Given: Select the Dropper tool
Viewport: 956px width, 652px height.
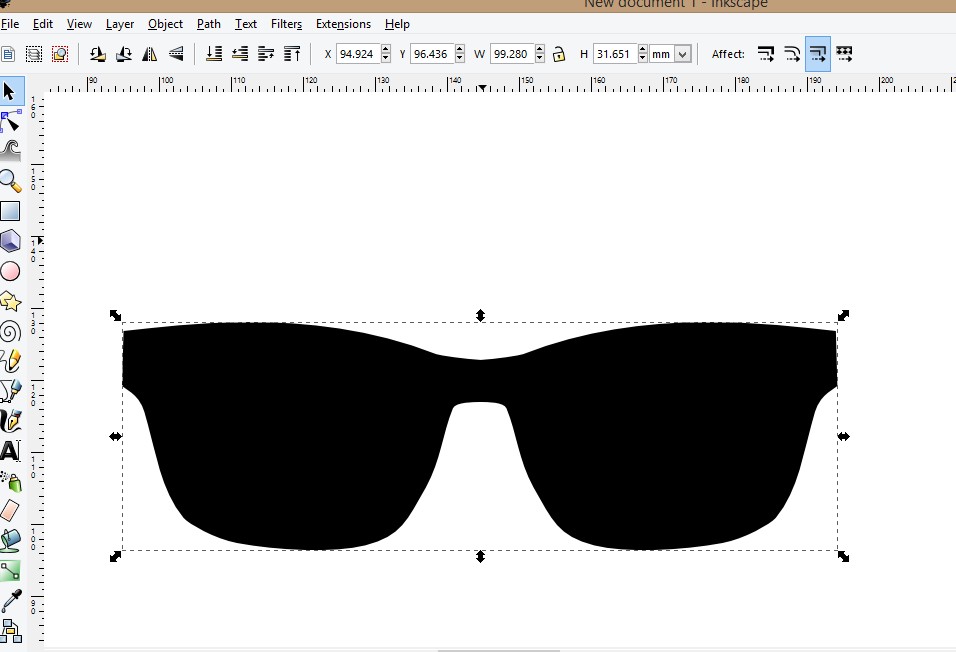Looking at the screenshot, I should coord(13,601).
